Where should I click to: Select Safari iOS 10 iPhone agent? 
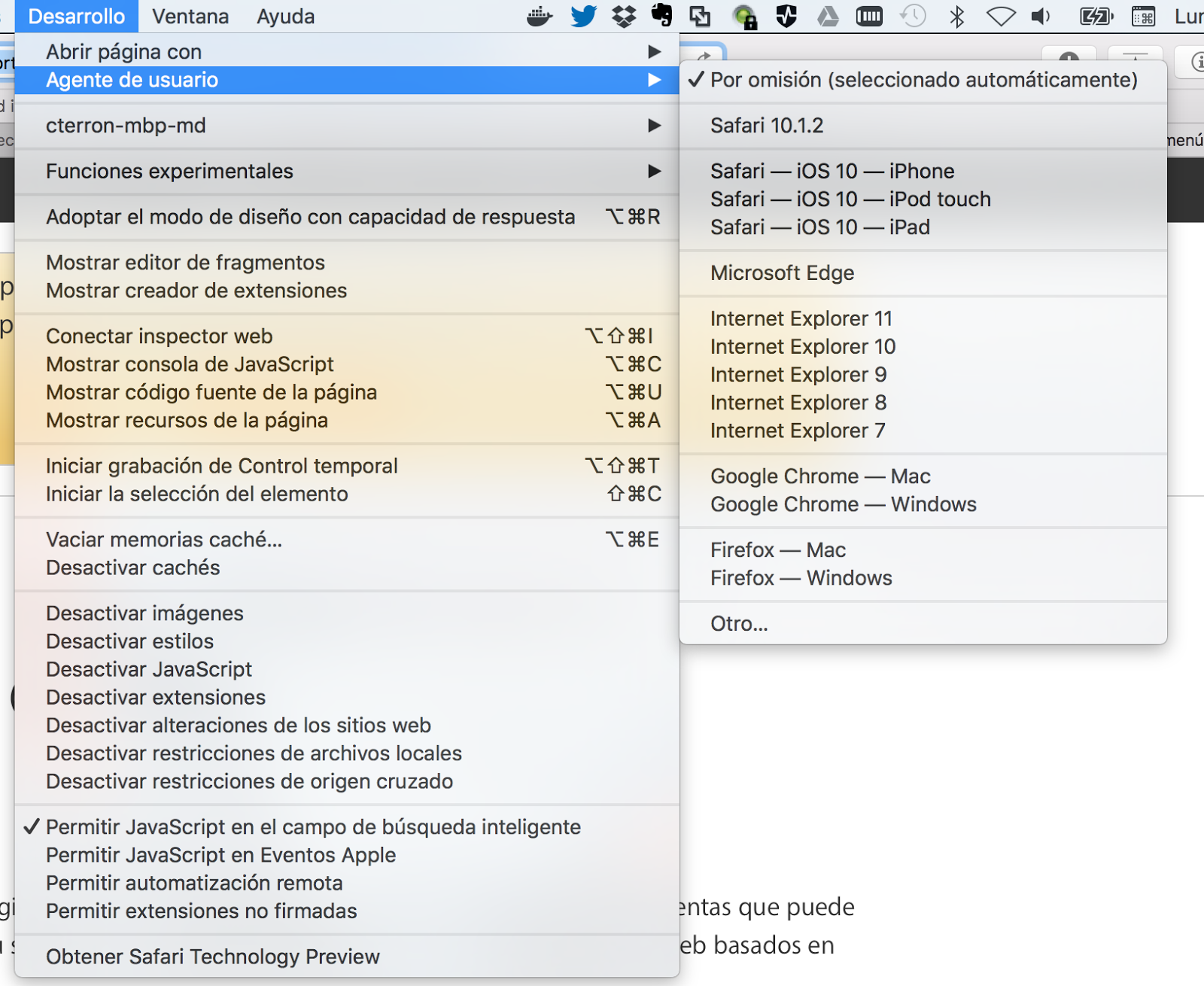click(923, 172)
